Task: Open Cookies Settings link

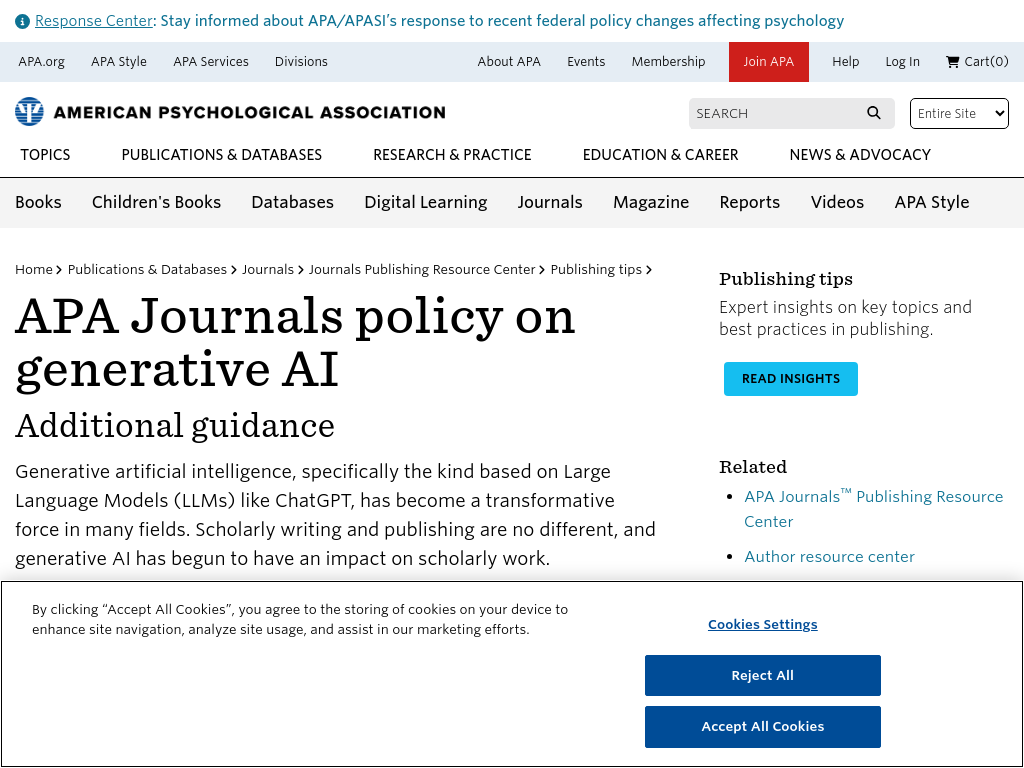Action: pyautogui.click(x=763, y=624)
